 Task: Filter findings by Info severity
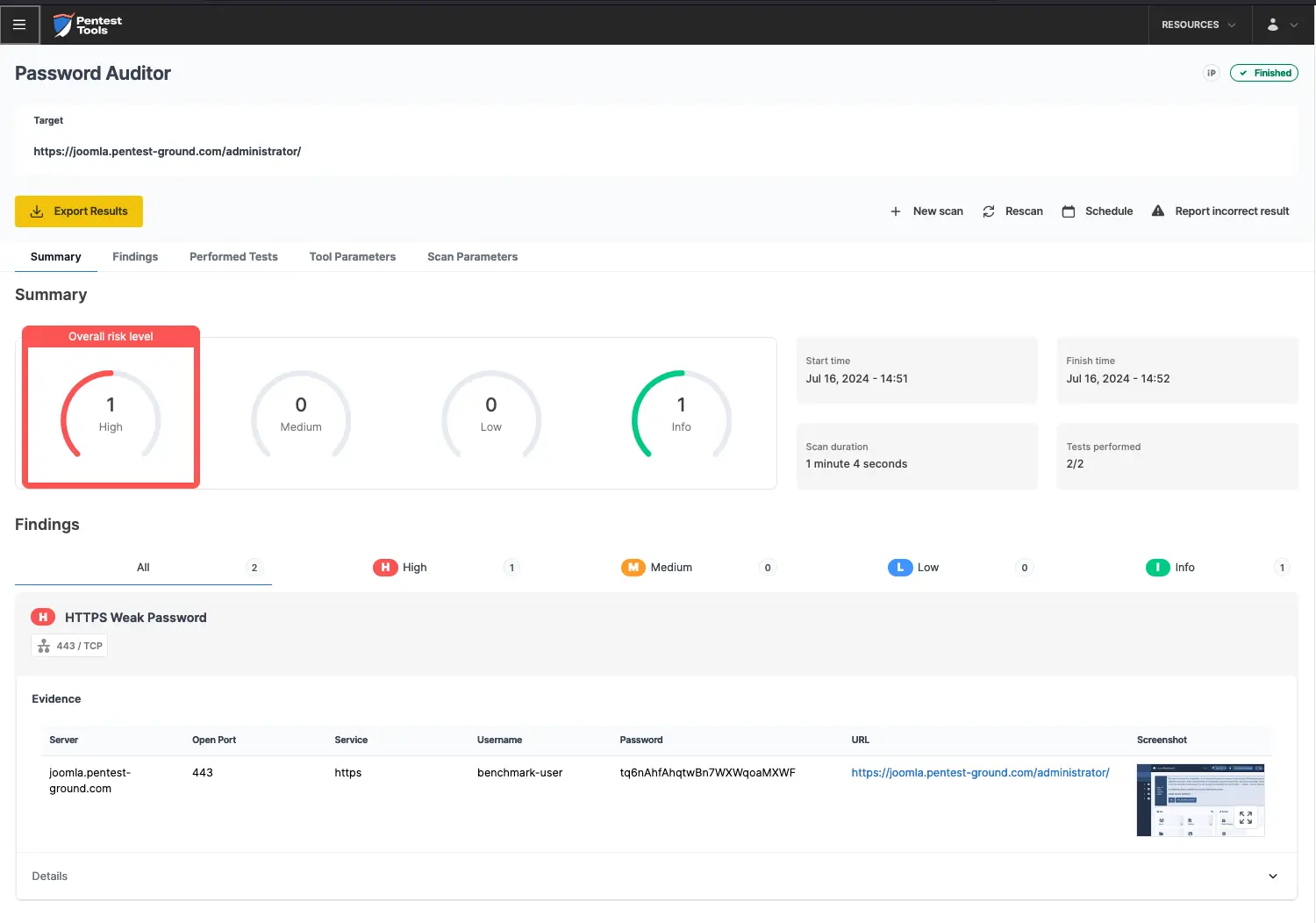click(1170, 568)
